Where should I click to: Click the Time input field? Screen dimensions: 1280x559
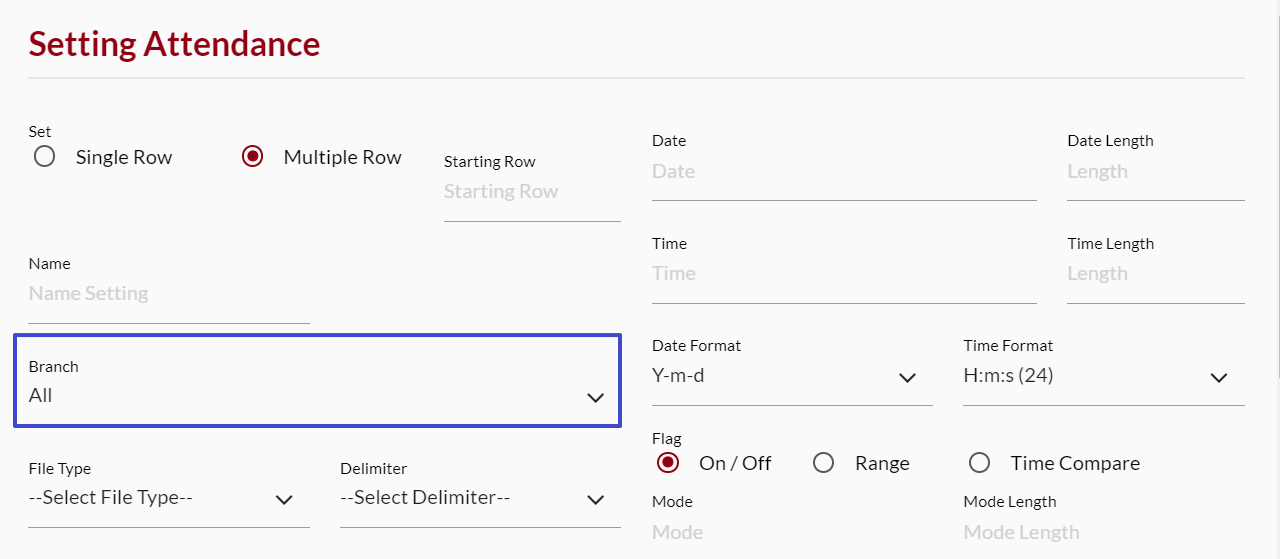pos(844,274)
